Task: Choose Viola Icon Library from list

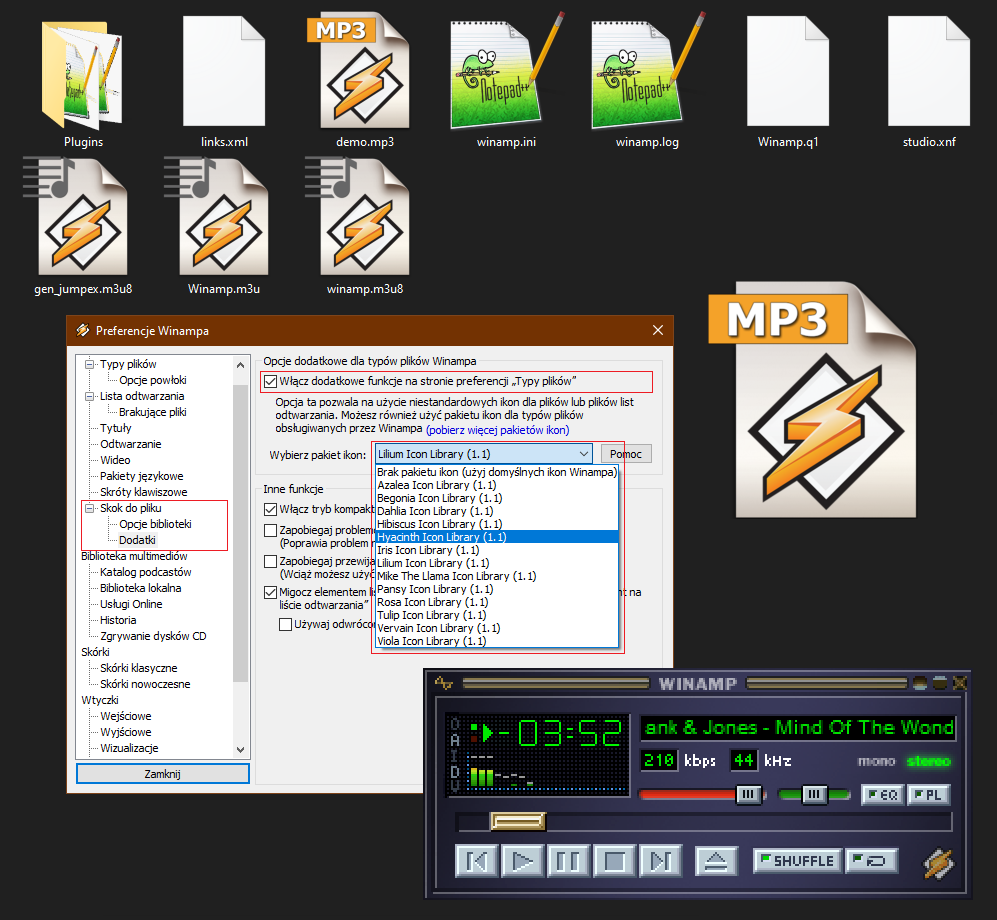Action: coord(497,641)
